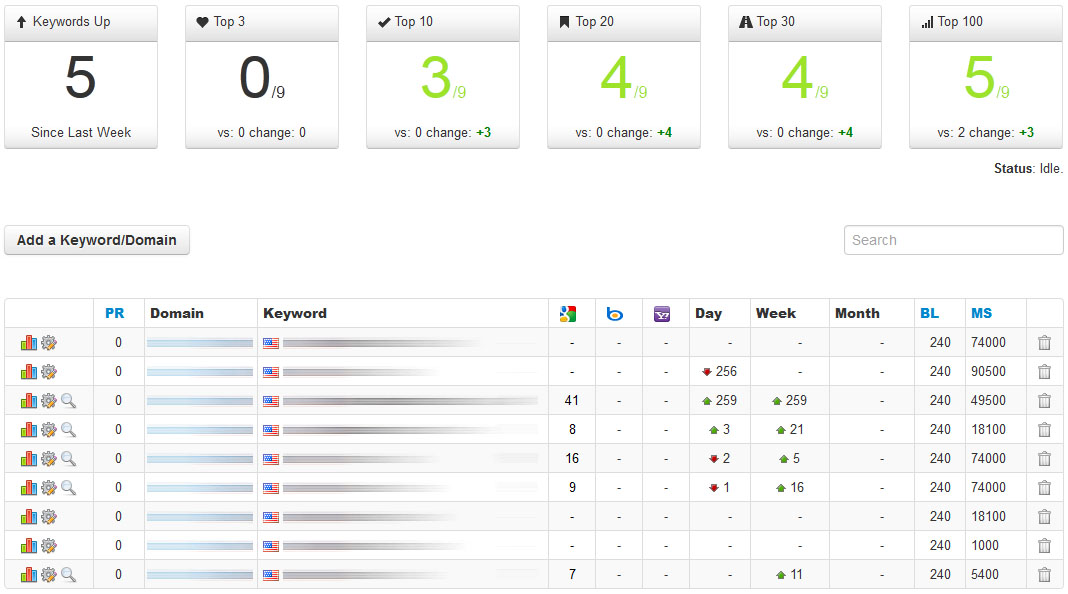Click the MS value 90500
Viewport: 1068px width, 594px height.
(988, 372)
